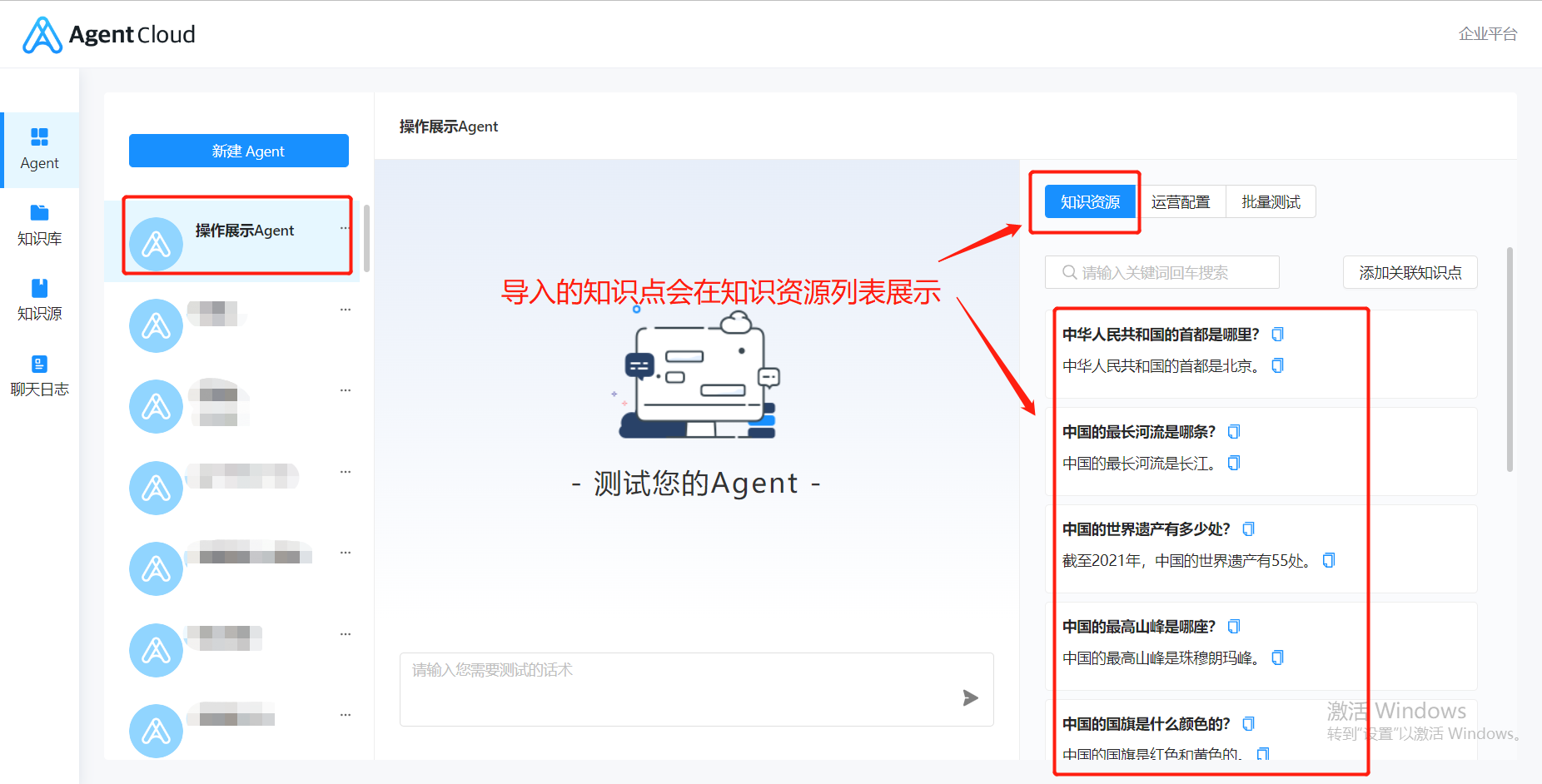Switch to the 批量测试 tab

point(1271,202)
